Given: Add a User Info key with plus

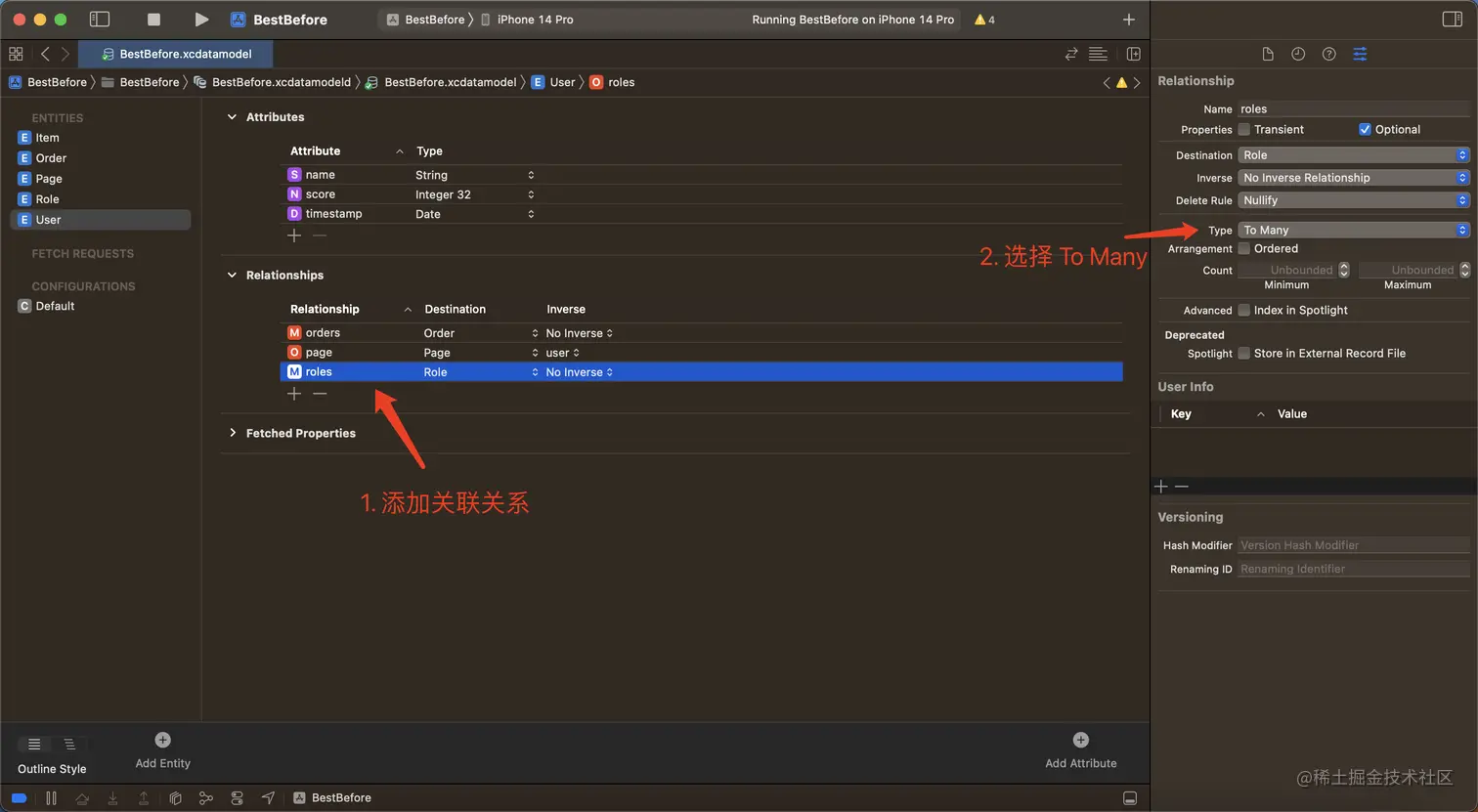Looking at the screenshot, I should coord(1161,487).
